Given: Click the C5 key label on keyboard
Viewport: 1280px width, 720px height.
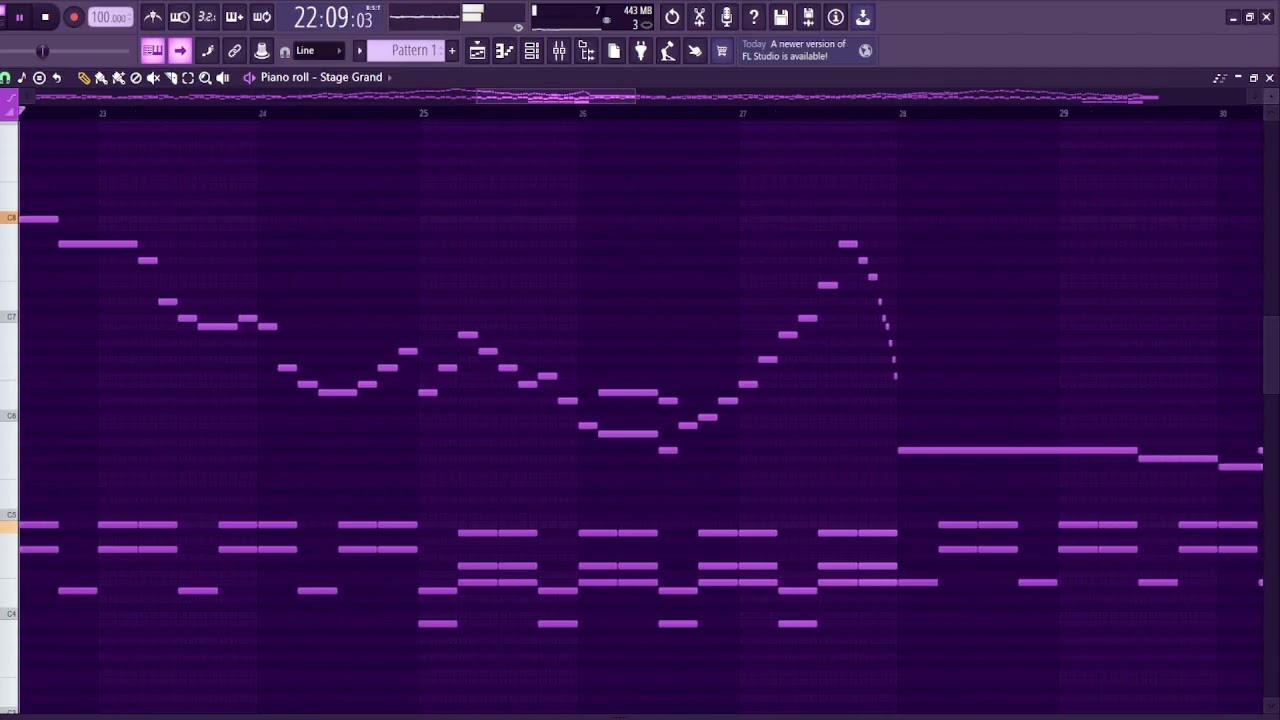Looking at the screenshot, I should point(10,515).
